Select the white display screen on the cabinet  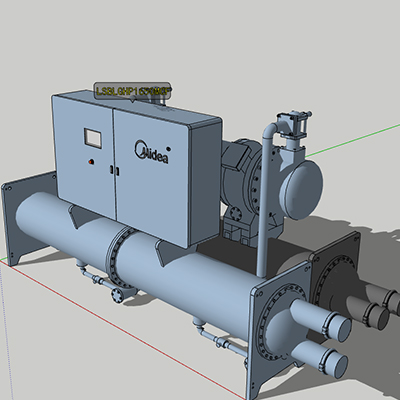tap(93, 138)
